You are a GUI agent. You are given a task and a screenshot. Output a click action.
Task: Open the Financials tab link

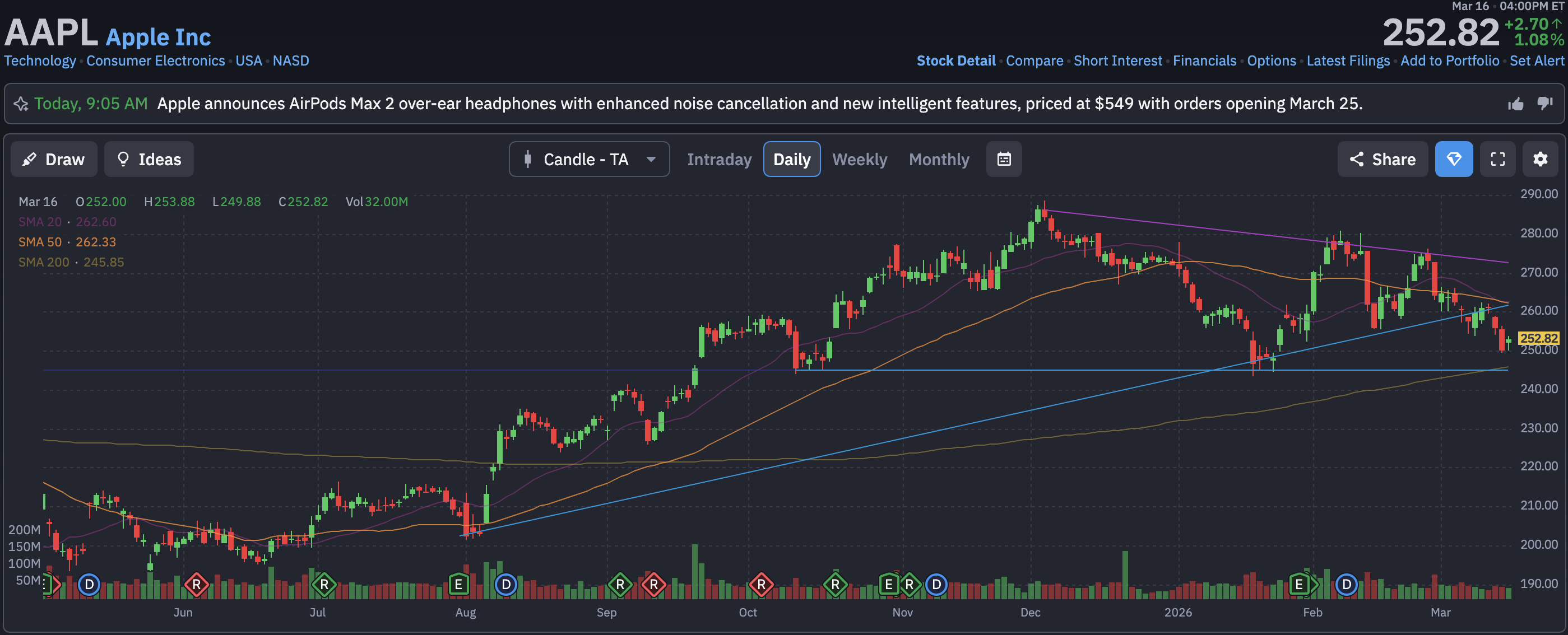coord(1204,61)
